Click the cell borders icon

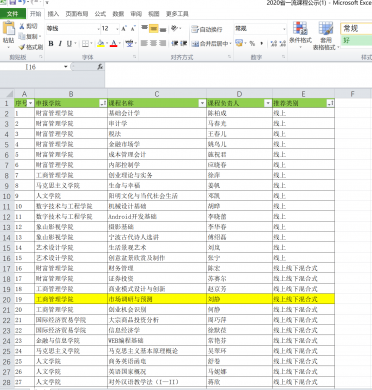(x=85, y=44)
